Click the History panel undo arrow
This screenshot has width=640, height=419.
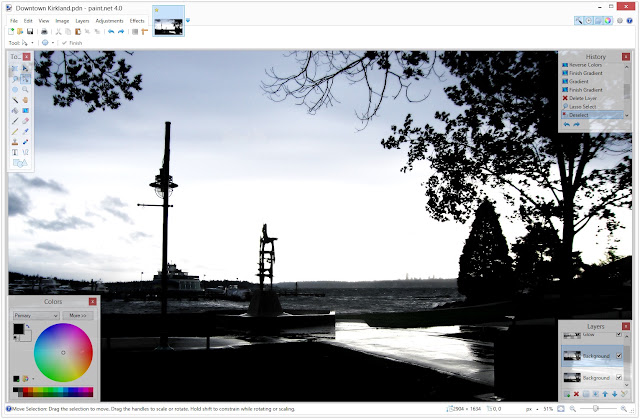click(x=567, y=124)
